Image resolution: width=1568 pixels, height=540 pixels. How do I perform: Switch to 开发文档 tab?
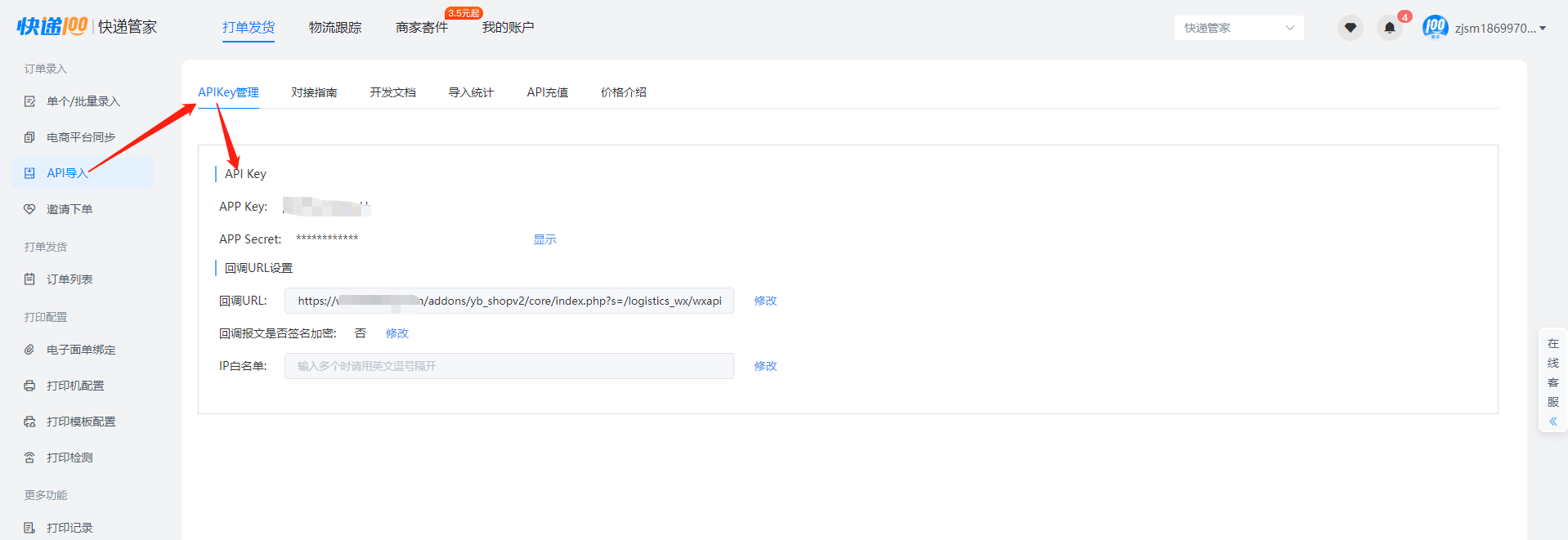[x=392, y=92]
